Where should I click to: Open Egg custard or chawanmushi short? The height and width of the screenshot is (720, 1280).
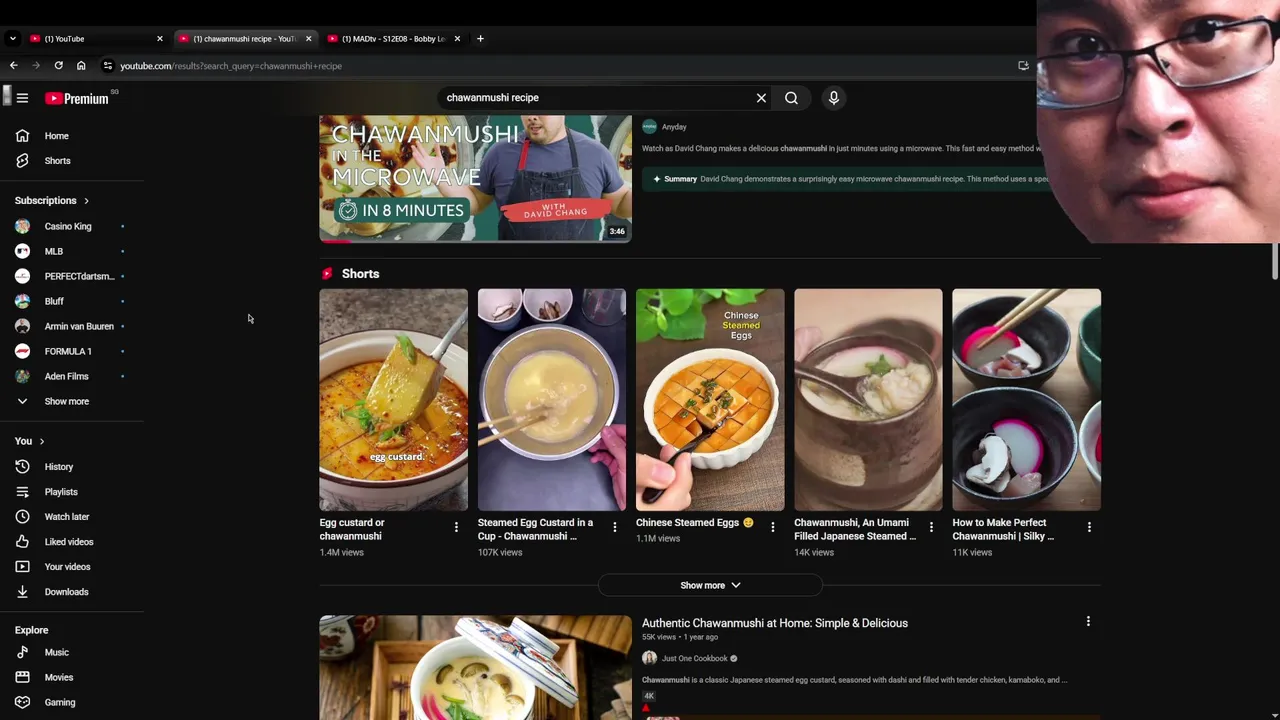pyautogui.click(x=393, y=400)
